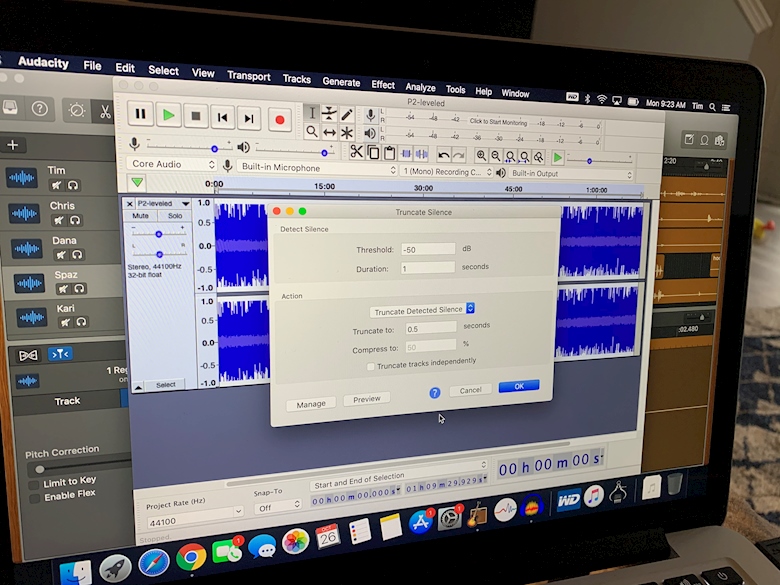Select the Time Shift tool

click(x=329, y=132)
